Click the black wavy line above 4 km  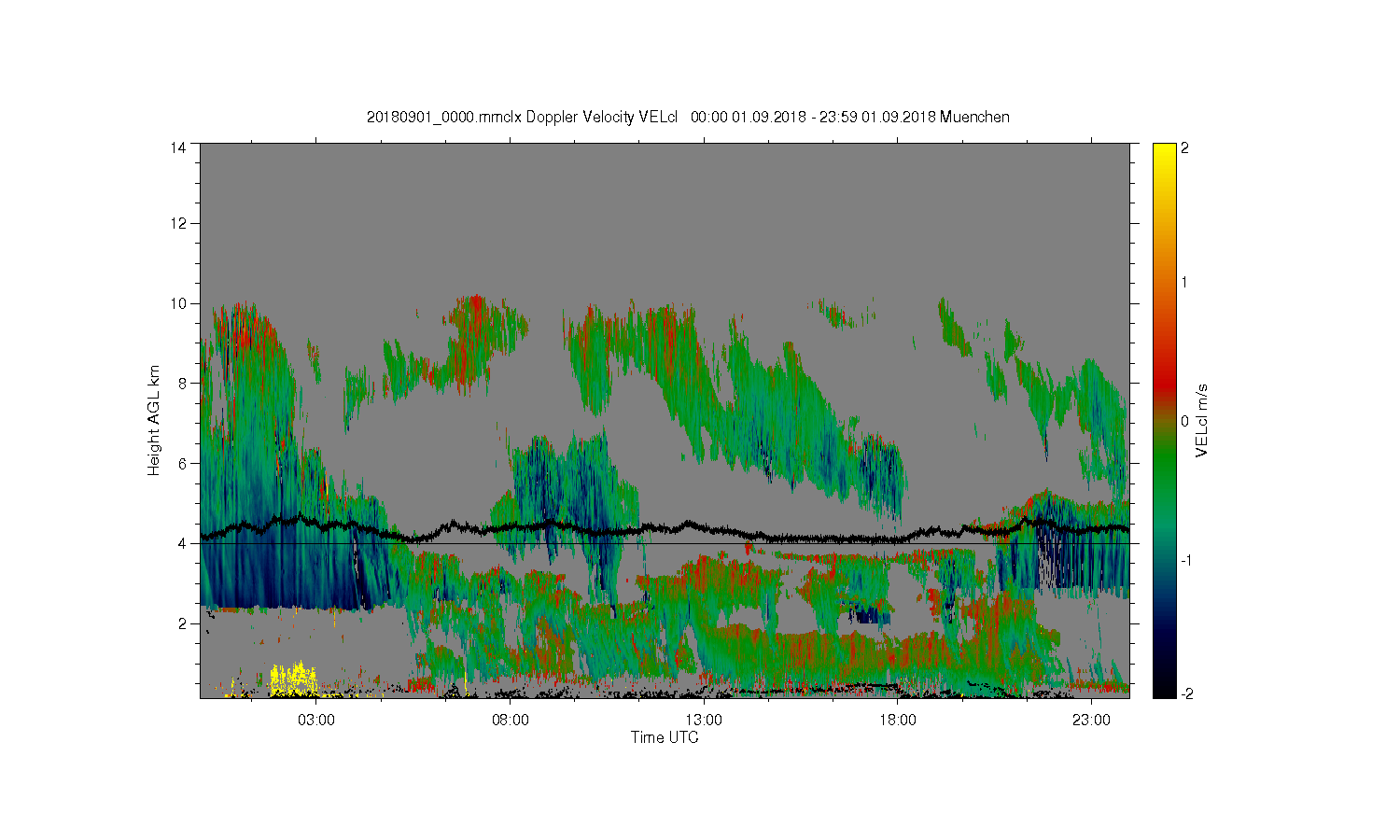tap(665, 529)
